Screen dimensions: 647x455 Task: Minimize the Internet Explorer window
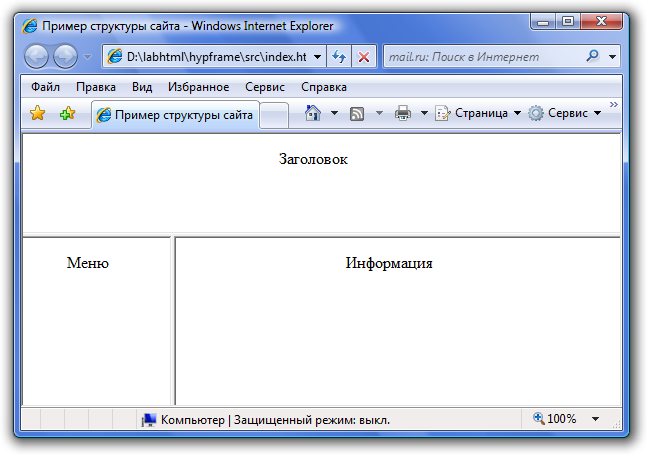click(x=543, y=21)
